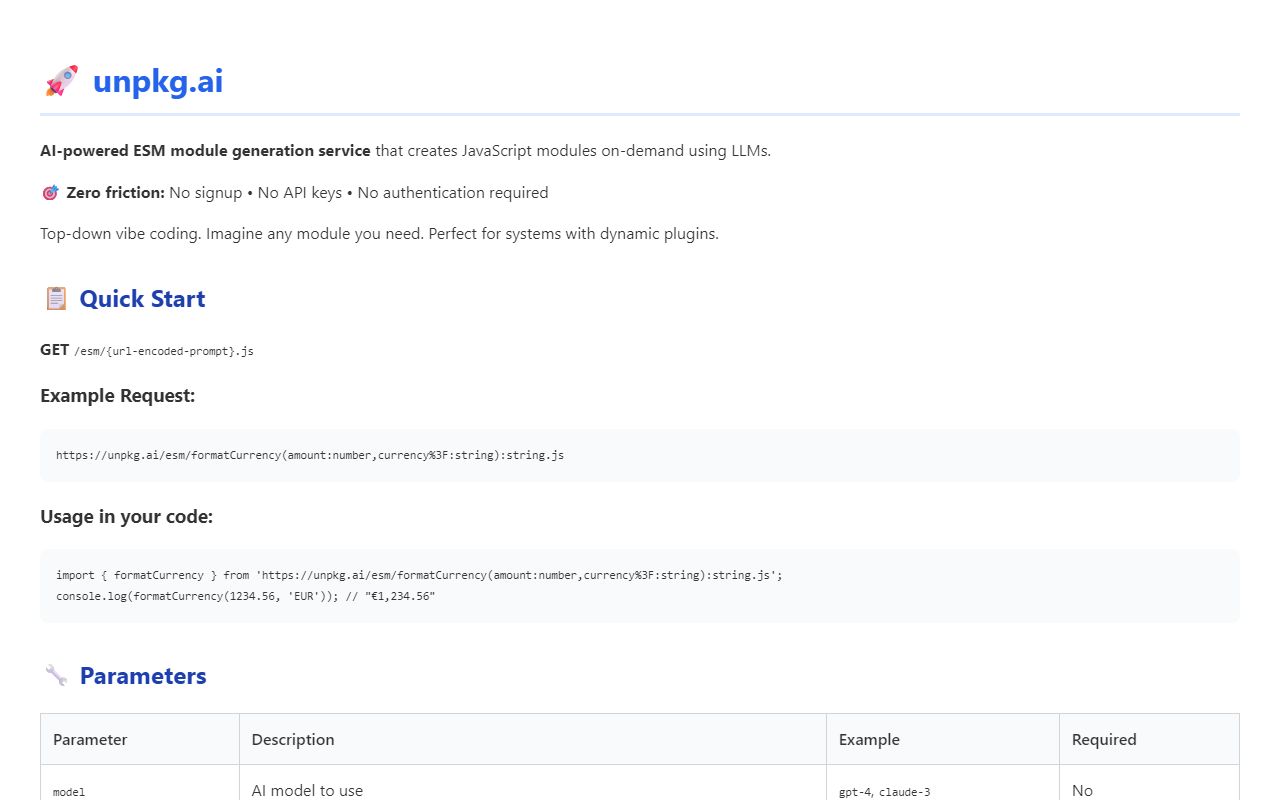Click the rocket icon next to unpkg.ai

point(61,81)
